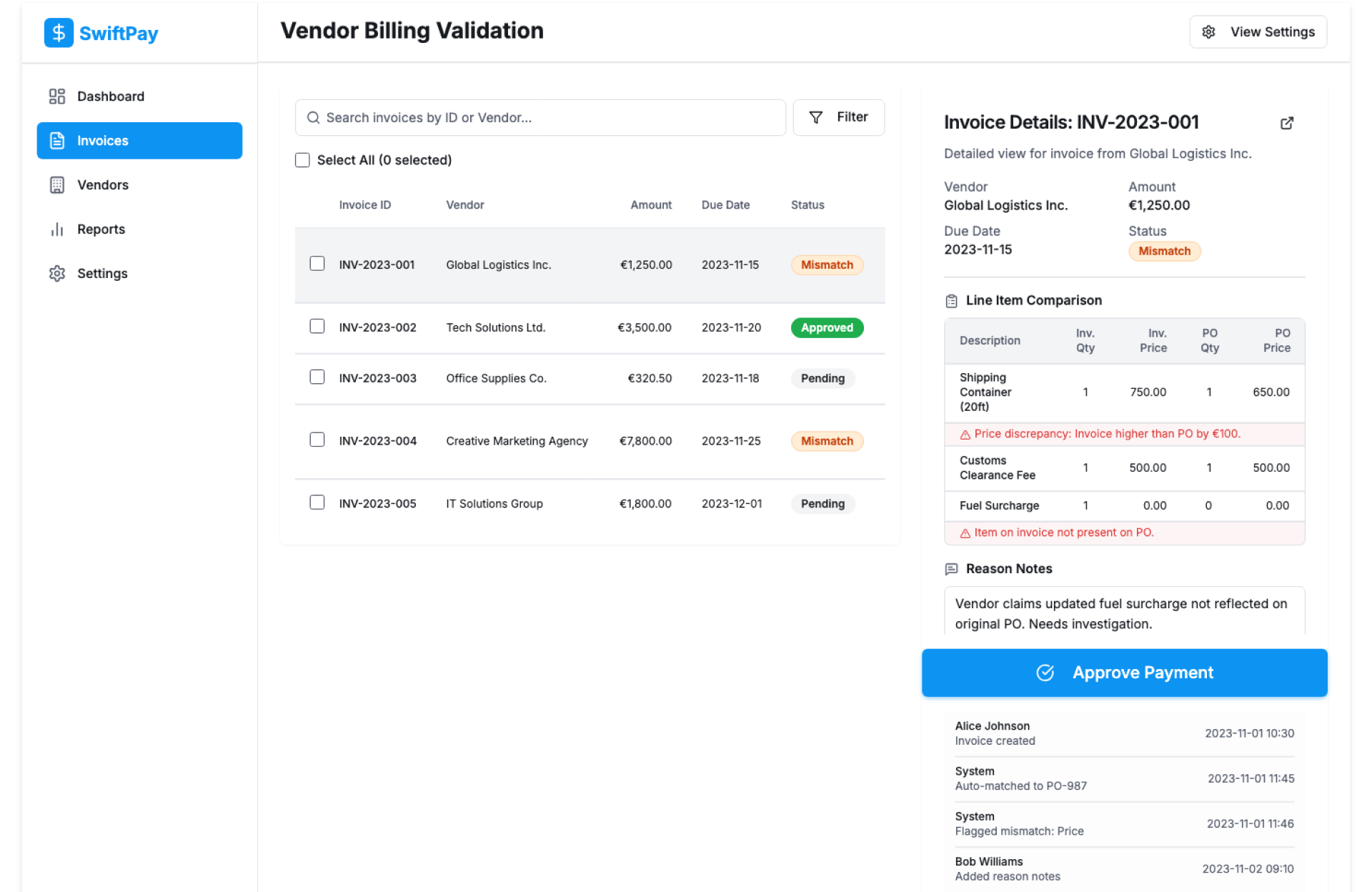Click the sidebar Settings gear icon
The image size is (1372, 892).
tap(57, 274)
